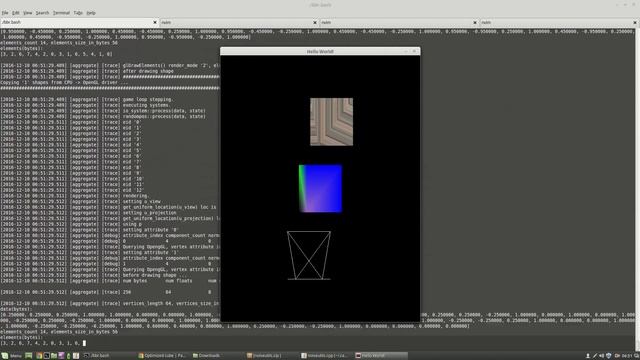Click the textured square in Hello World window
The width and height of the screenshot is (640, 360).
click(331, 122)
